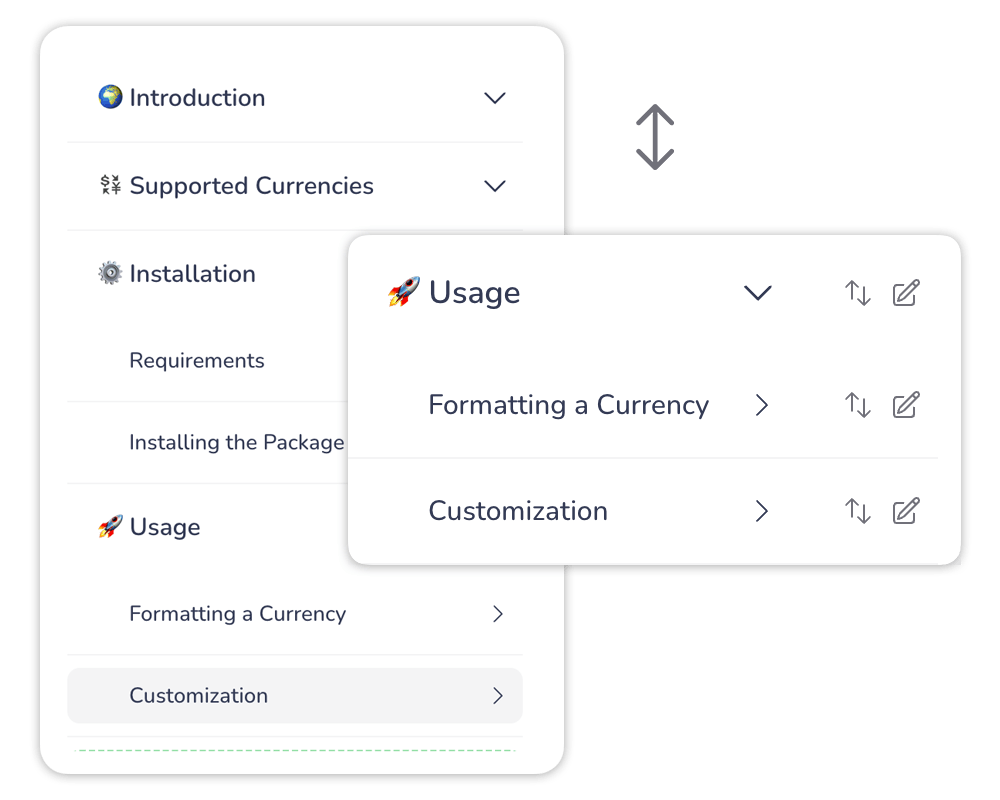Edit the Formatting a Currency card row
This screenshot has width=1000, height=800.
point(905,405)
